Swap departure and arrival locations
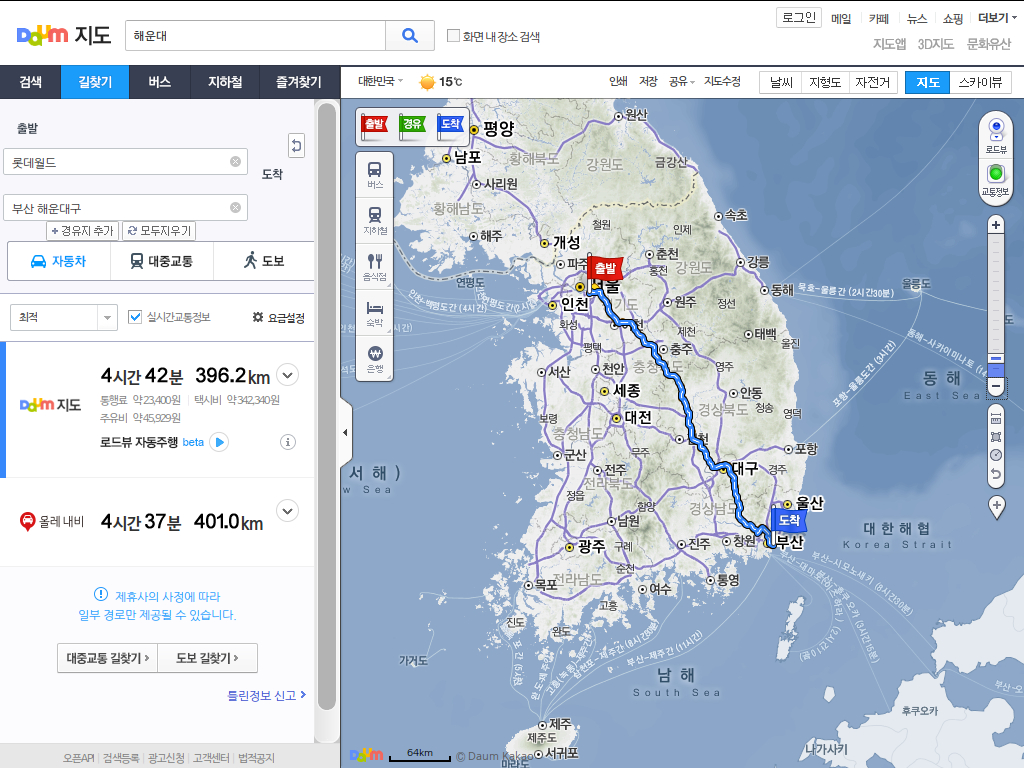1024x768 pixels. (296, 146)
